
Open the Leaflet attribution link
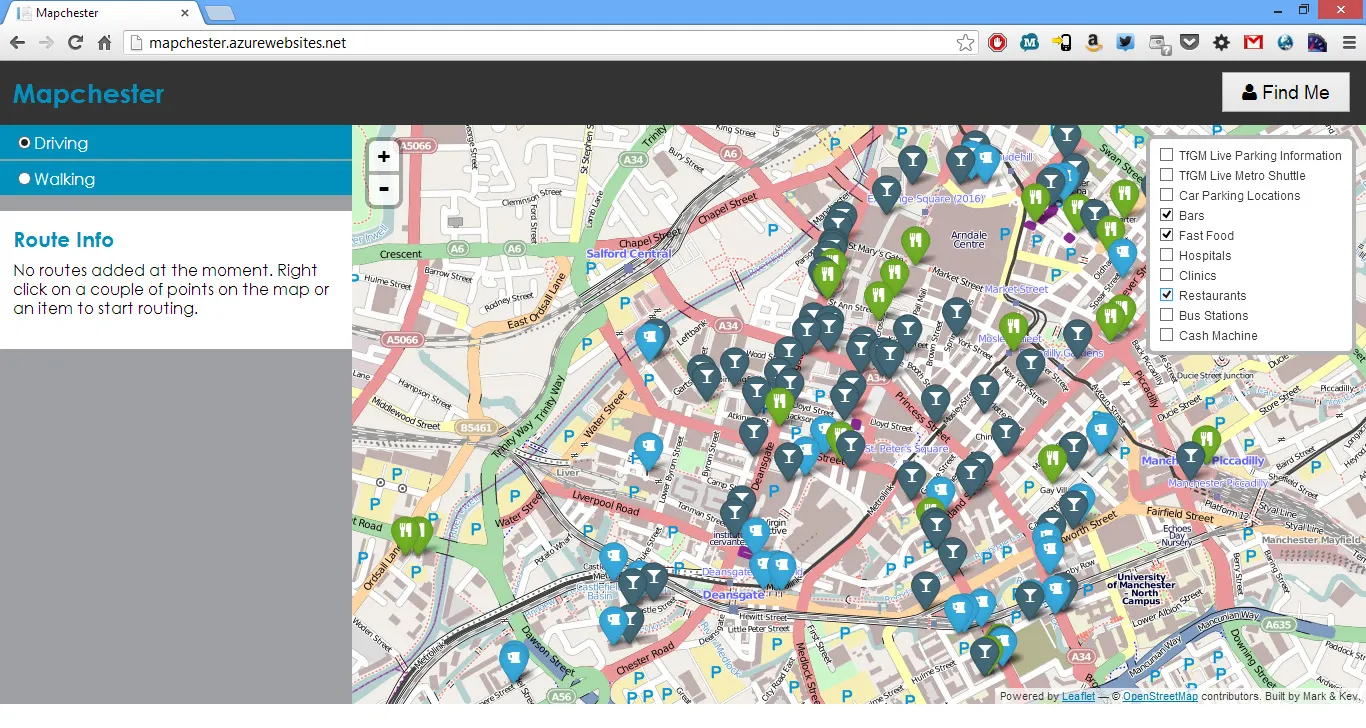tap(1078, 697)
